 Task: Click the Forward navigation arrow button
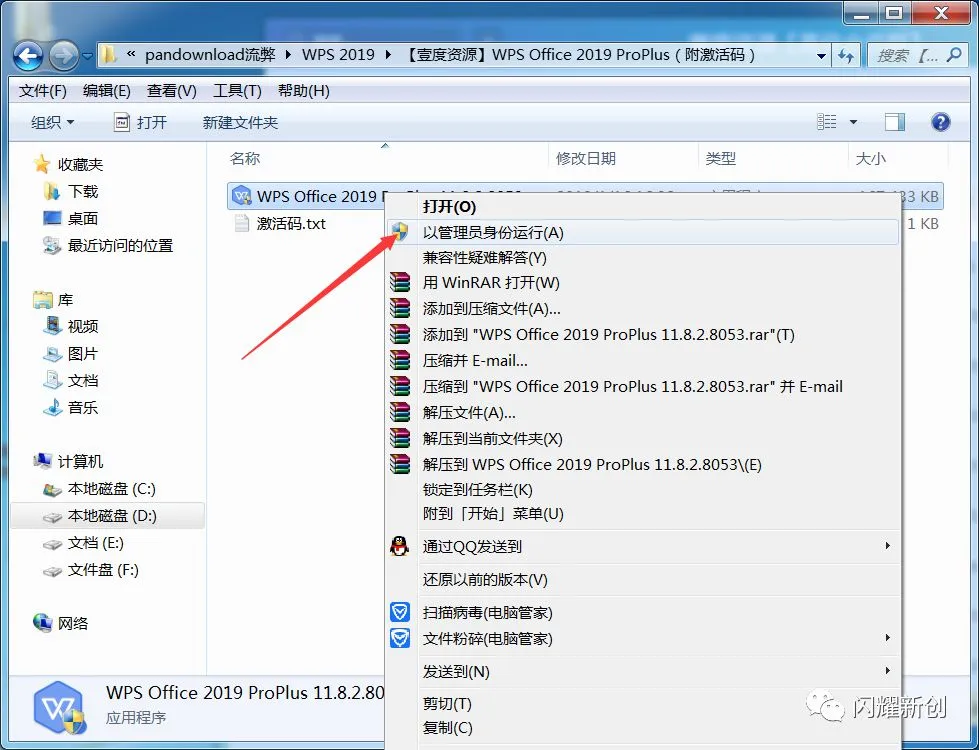point(64,56)
